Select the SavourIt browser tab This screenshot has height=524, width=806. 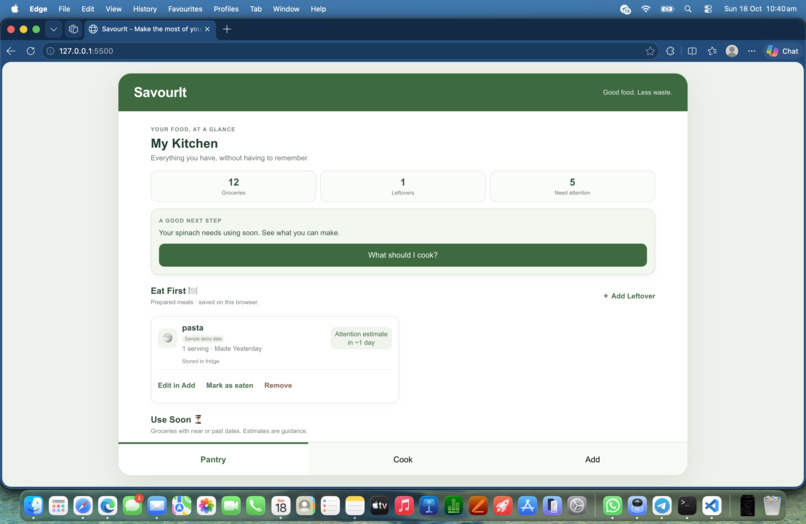click(149, 29)
